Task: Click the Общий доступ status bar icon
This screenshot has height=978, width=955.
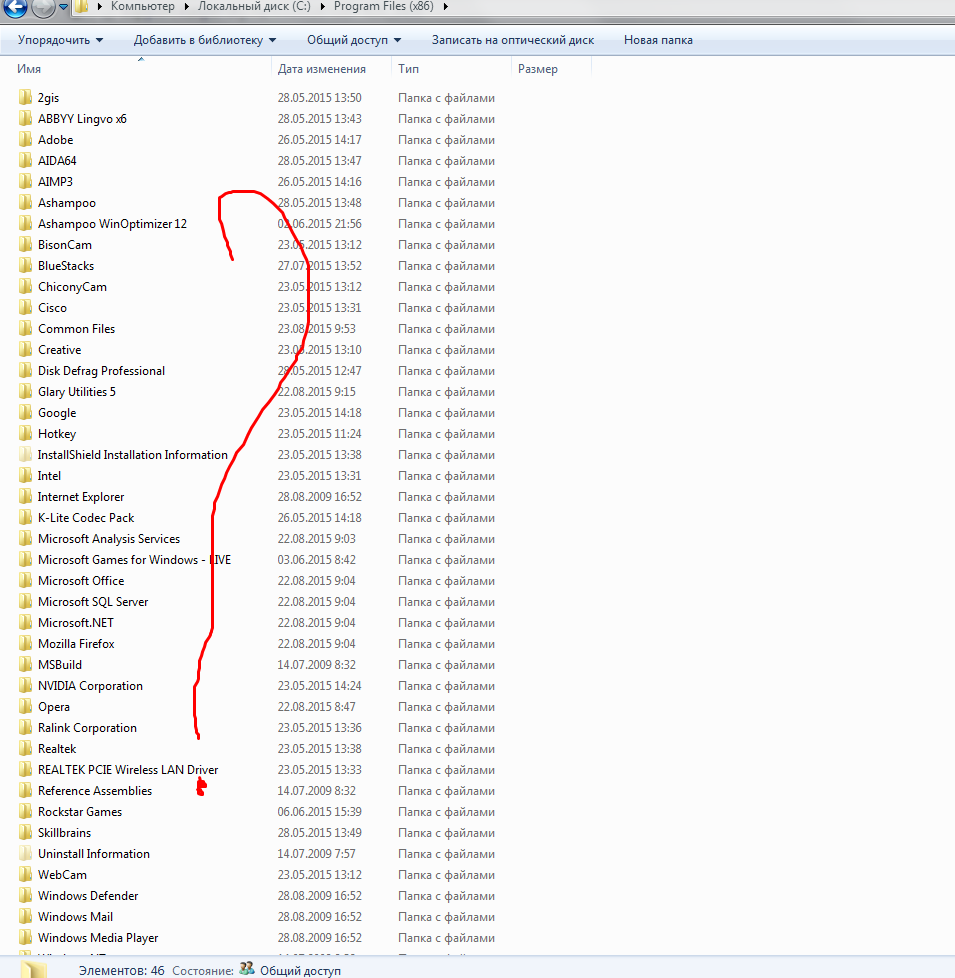Action: [247, 968]
